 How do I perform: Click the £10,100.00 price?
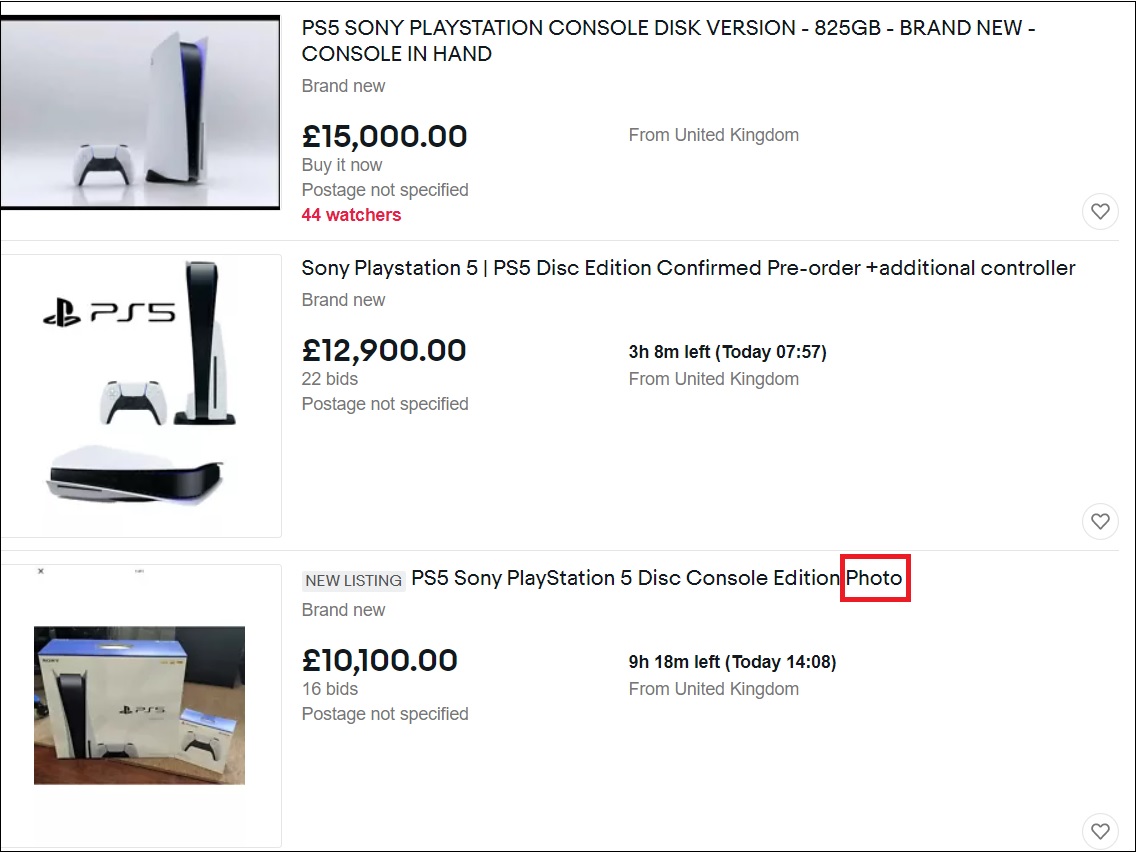380,660
